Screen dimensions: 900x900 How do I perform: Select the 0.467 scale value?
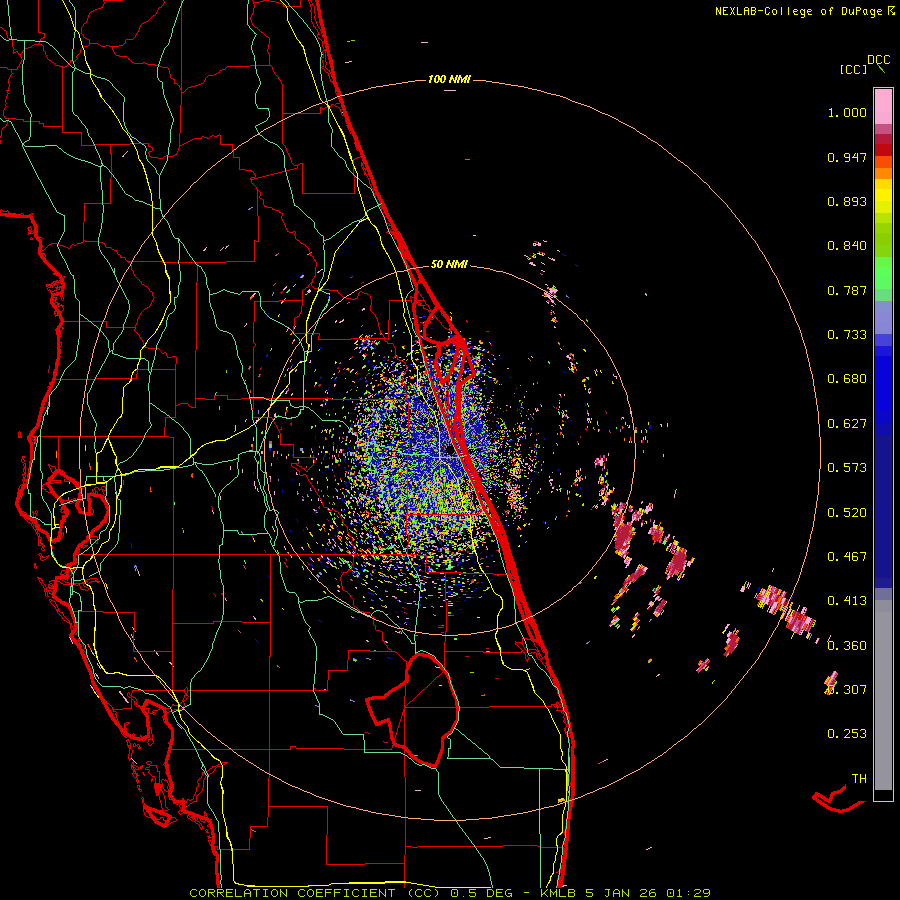pos(847,557)
